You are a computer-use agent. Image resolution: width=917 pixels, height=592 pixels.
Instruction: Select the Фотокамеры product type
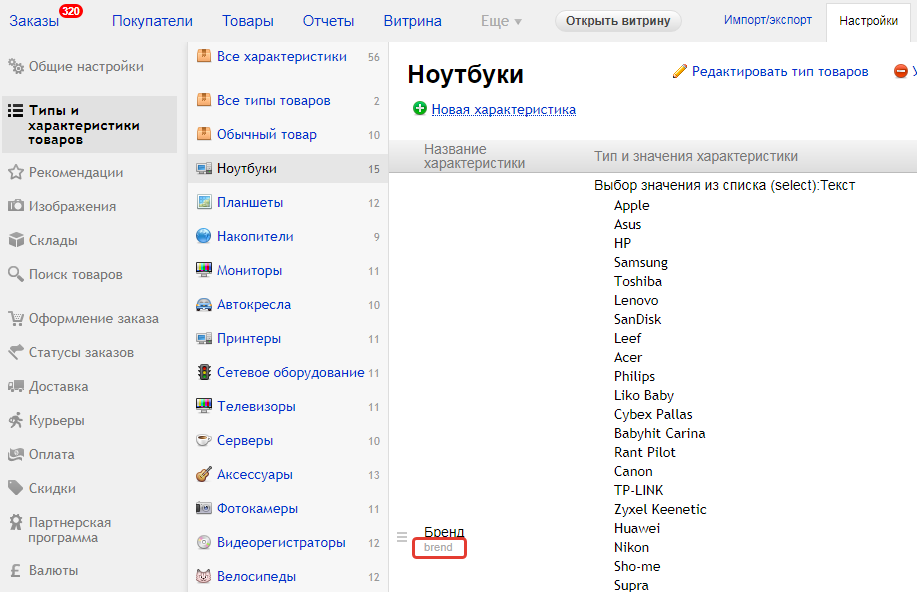point(257,508)
